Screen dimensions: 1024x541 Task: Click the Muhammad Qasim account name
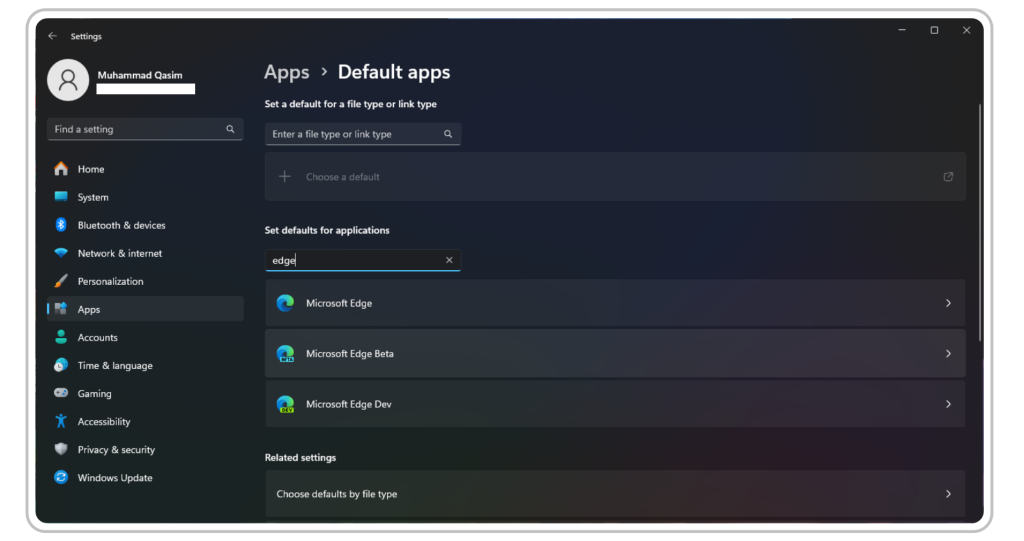[140, 75]
